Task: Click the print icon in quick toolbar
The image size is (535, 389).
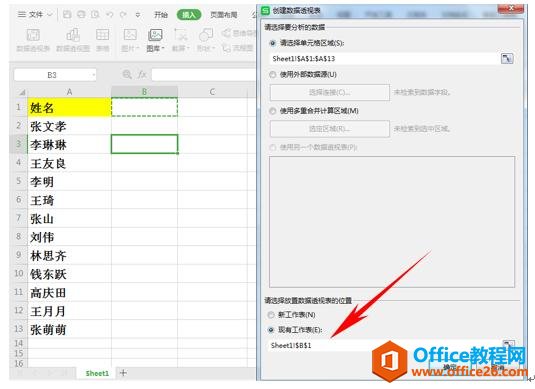Action: [81, 14]
